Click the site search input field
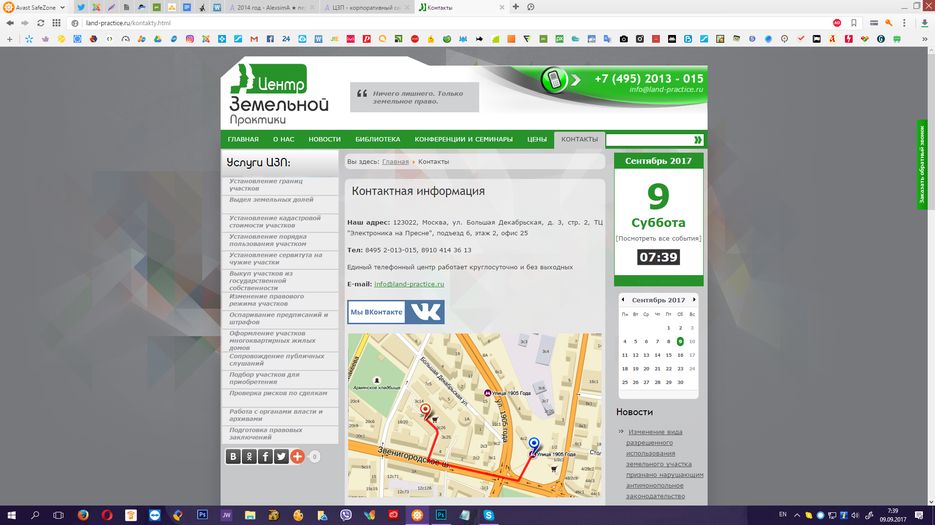This screenshot has height=525, width=935. click(x=649, y=140)
